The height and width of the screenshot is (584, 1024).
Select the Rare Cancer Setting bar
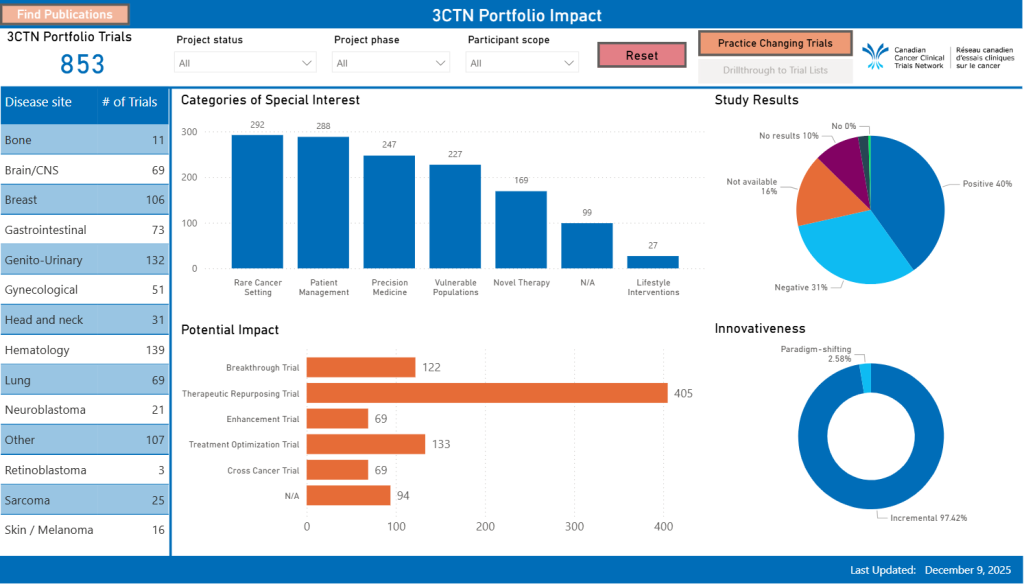pos(257,201)
